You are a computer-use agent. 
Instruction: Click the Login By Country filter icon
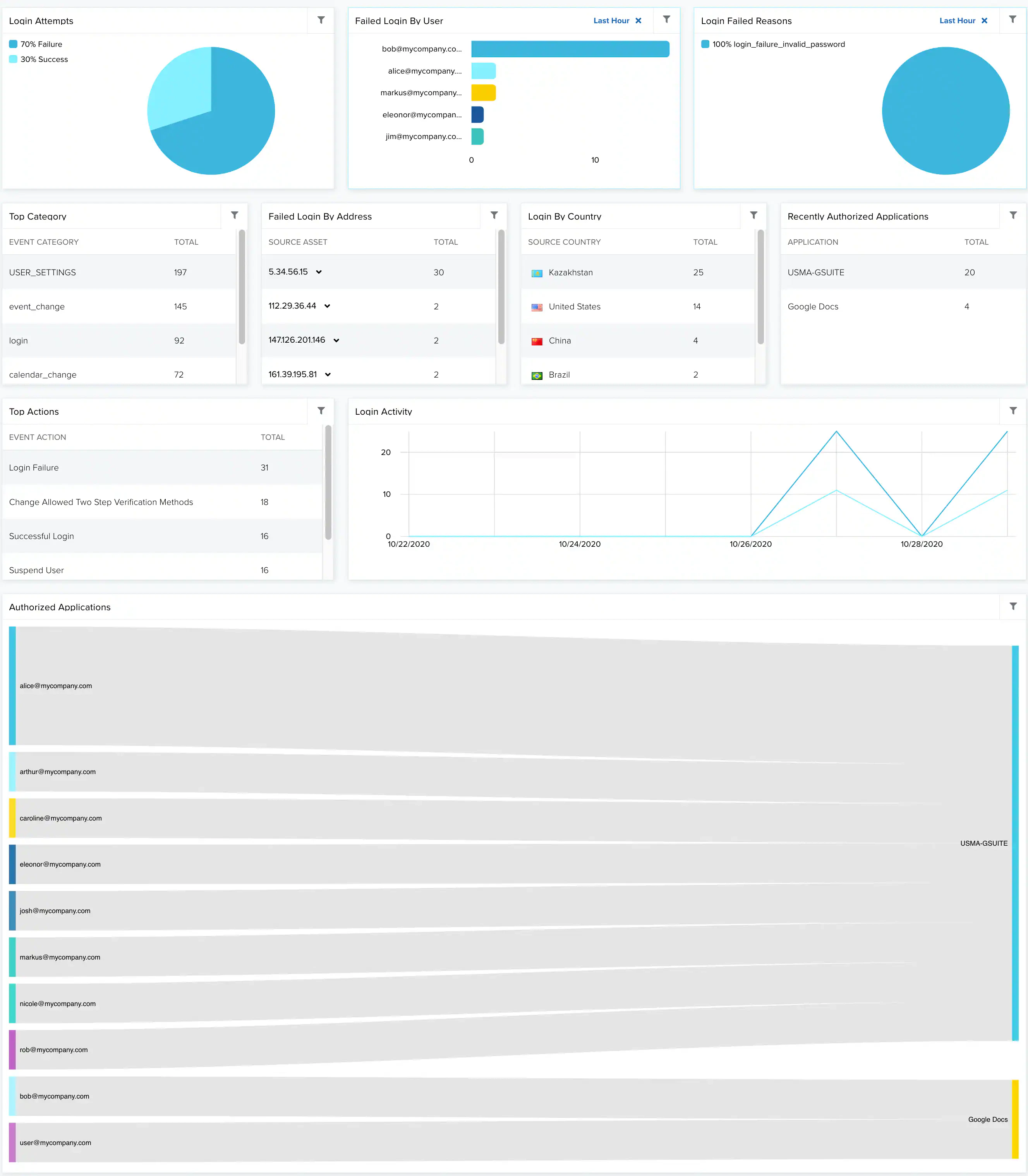click(754, 216)
